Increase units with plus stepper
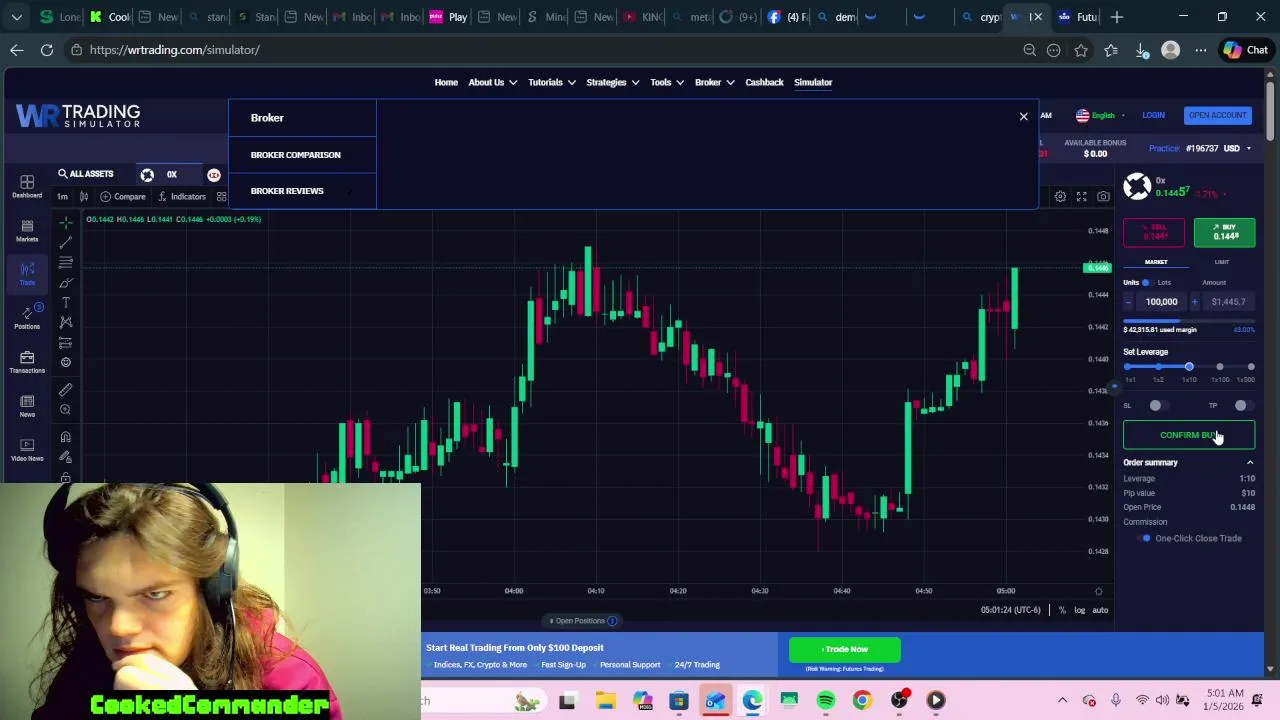Image resolution: width=1280 pixels, height=720 pixels. [1194, 302]
